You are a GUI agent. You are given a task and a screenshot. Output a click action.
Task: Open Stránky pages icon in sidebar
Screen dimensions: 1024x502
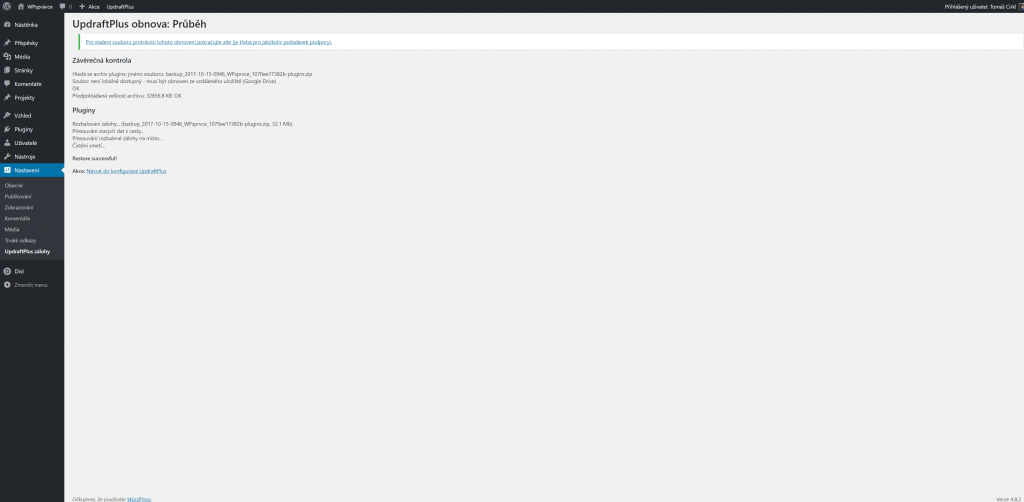(7, 71)
